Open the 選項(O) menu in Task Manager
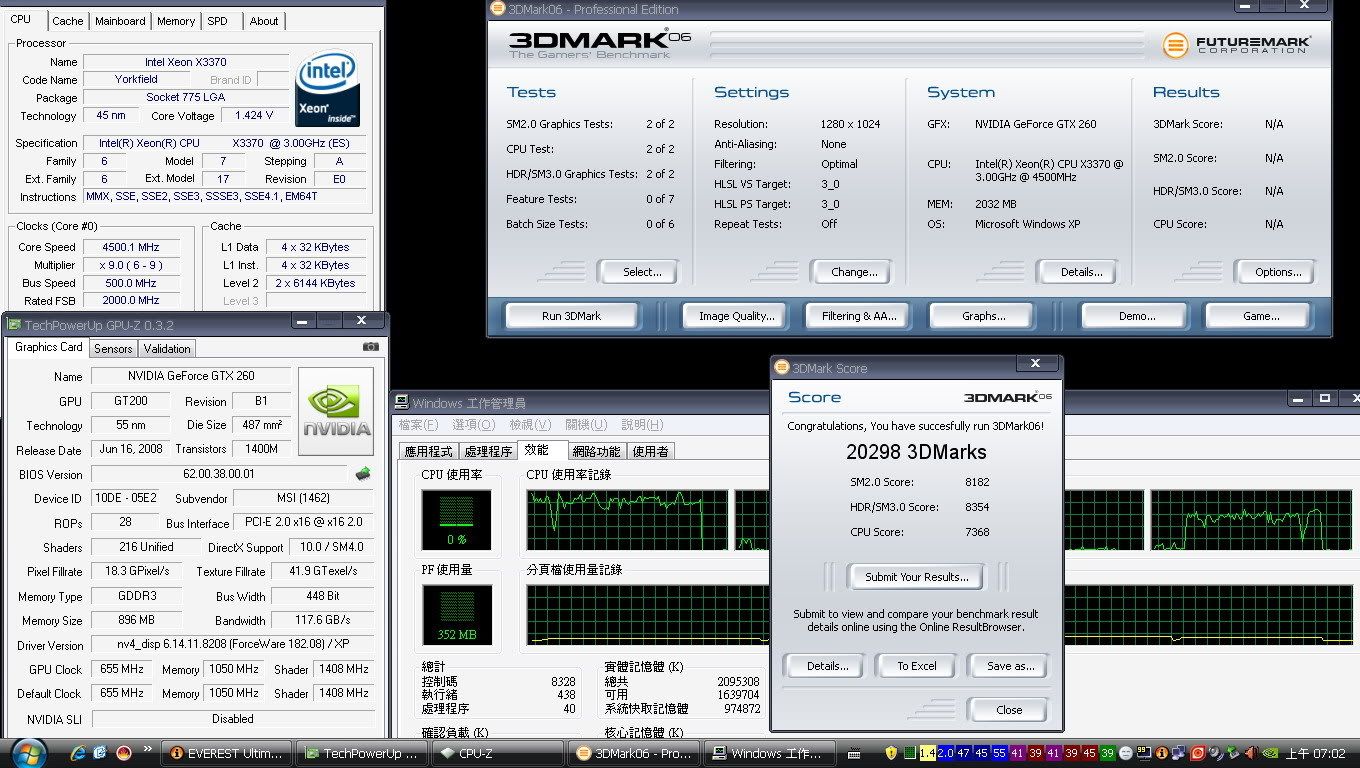This screenshot has height=768, width=1360. point(474,425)
